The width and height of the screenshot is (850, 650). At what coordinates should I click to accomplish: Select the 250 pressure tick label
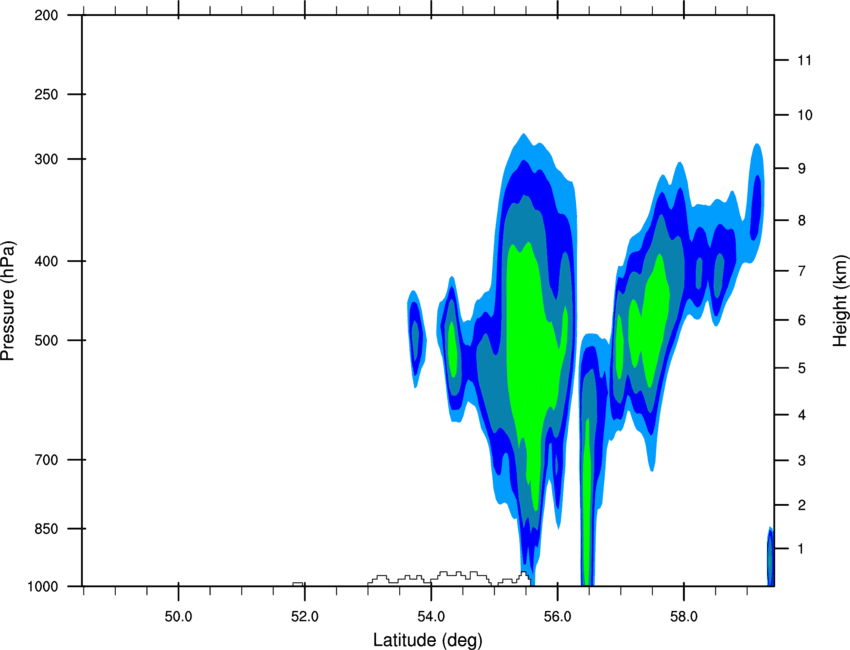[46, 94]
